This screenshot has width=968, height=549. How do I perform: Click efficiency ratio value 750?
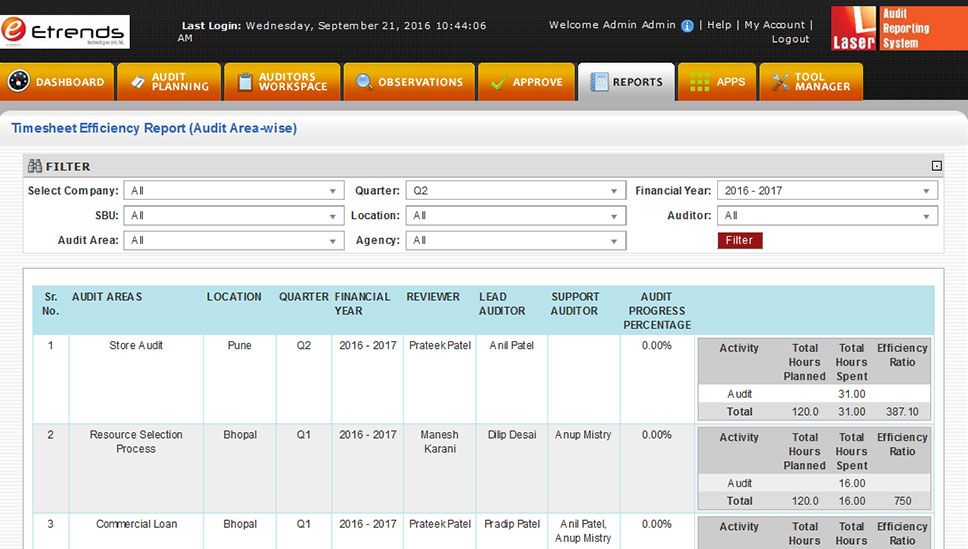tap(903, 501)
